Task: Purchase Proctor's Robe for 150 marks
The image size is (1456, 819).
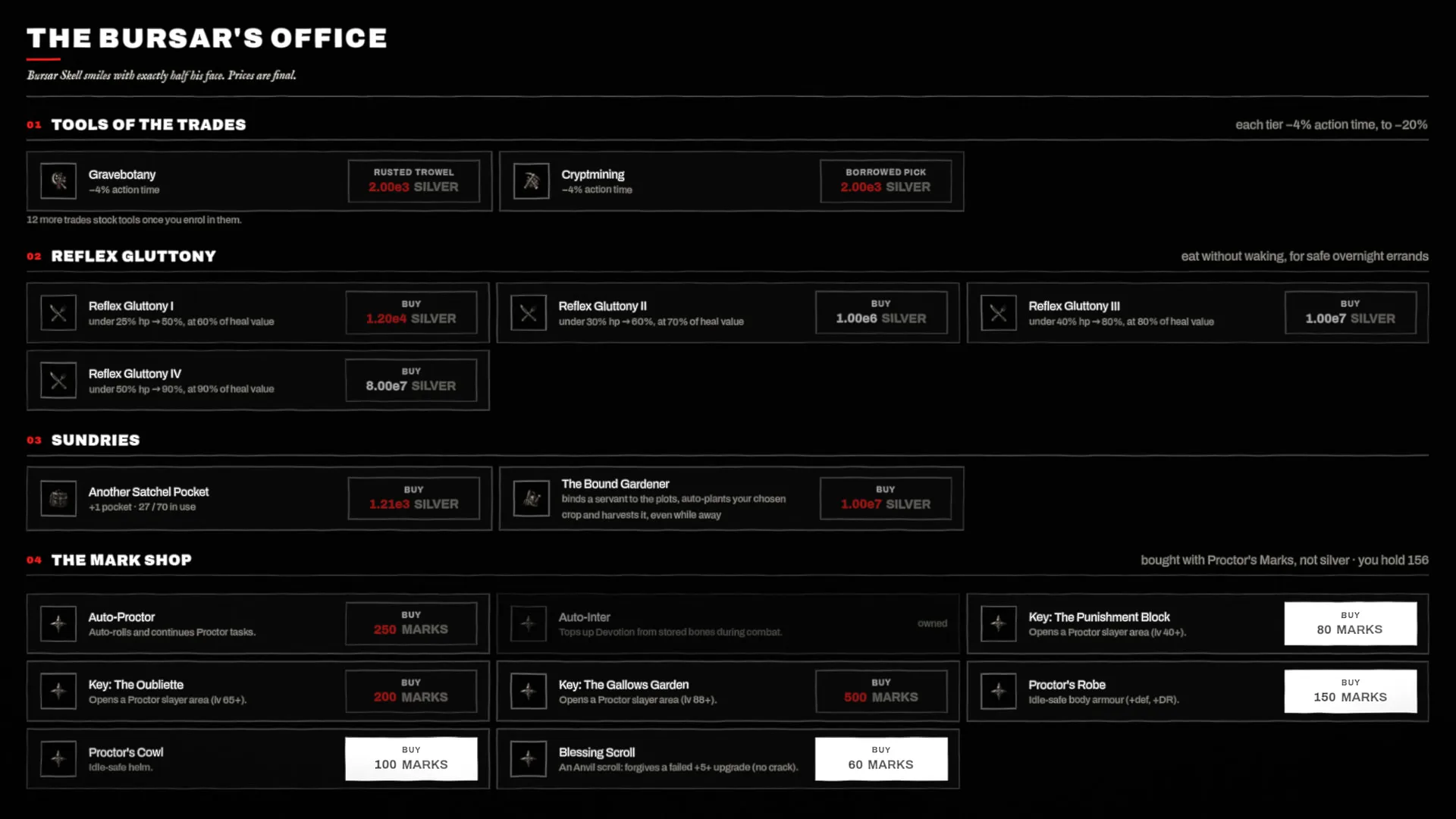Action: (1351, 691)
